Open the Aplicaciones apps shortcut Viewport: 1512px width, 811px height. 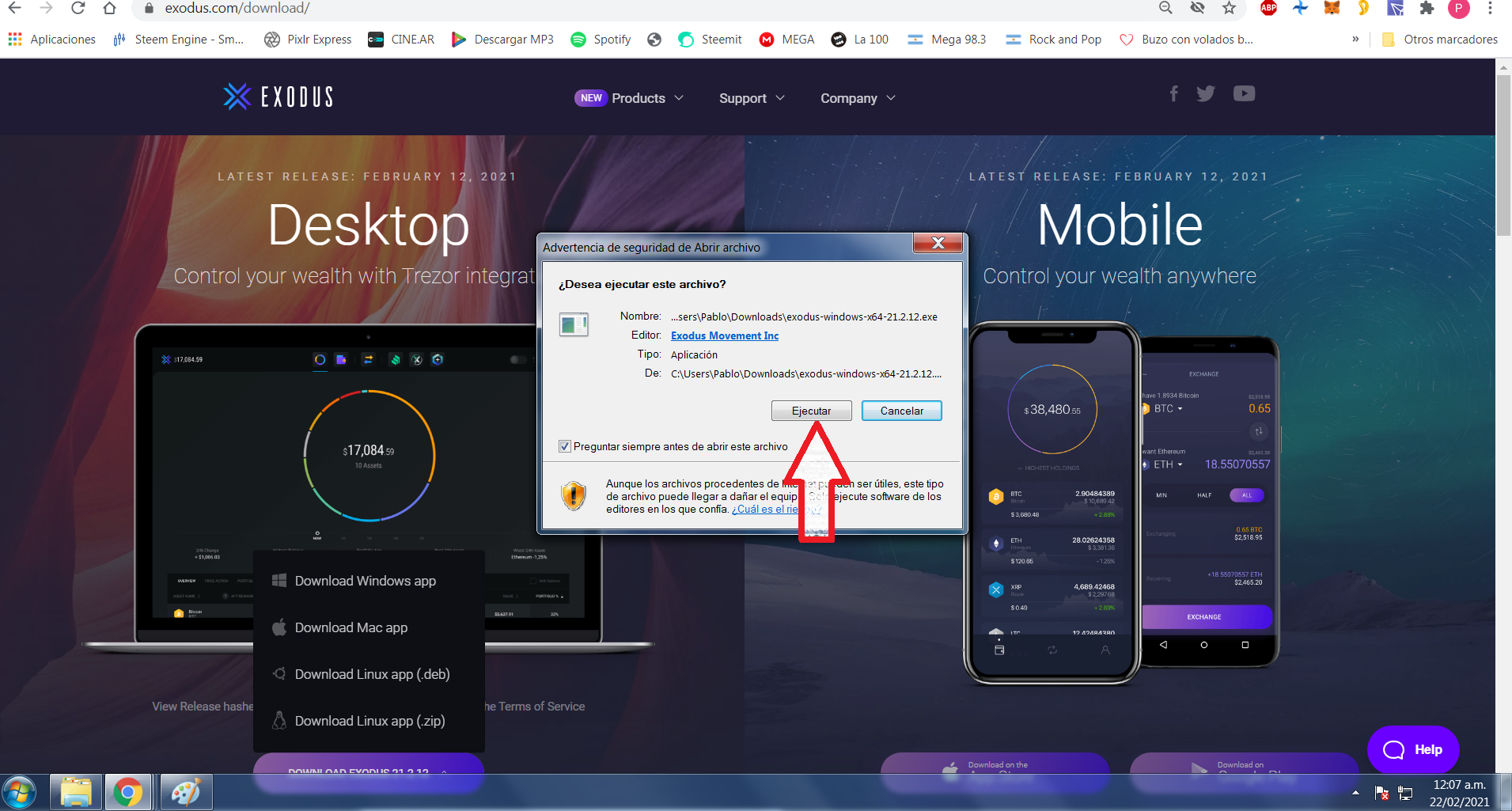(x=52, y=40)
